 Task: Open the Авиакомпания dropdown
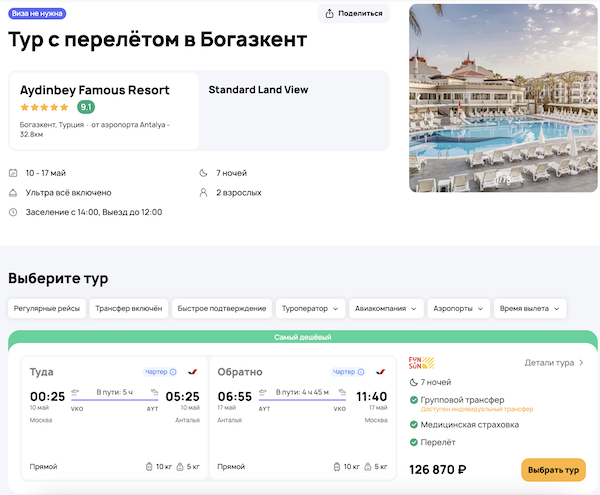point(386,308)
